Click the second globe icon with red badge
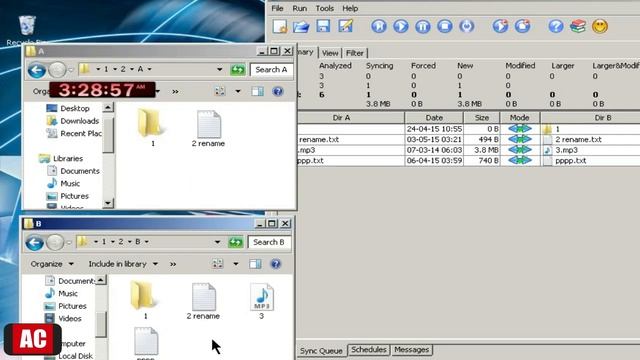The image size is (640, 360). click(x=522, y=26)
